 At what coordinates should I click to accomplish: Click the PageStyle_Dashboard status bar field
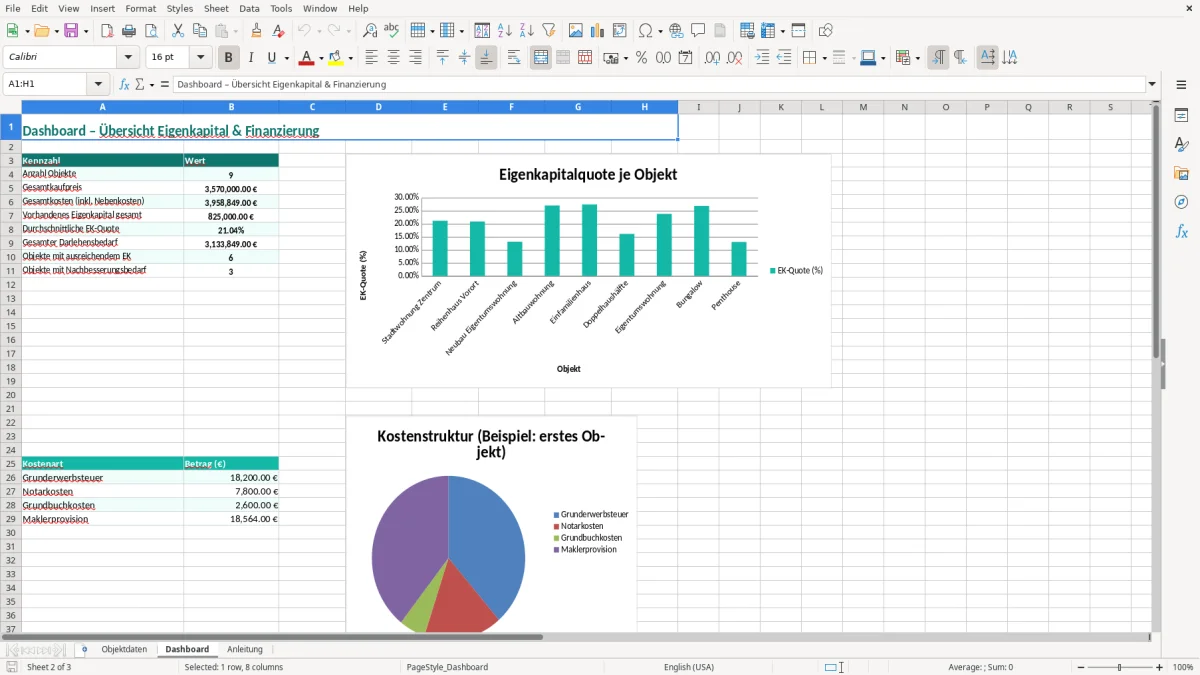click(448, 667)
